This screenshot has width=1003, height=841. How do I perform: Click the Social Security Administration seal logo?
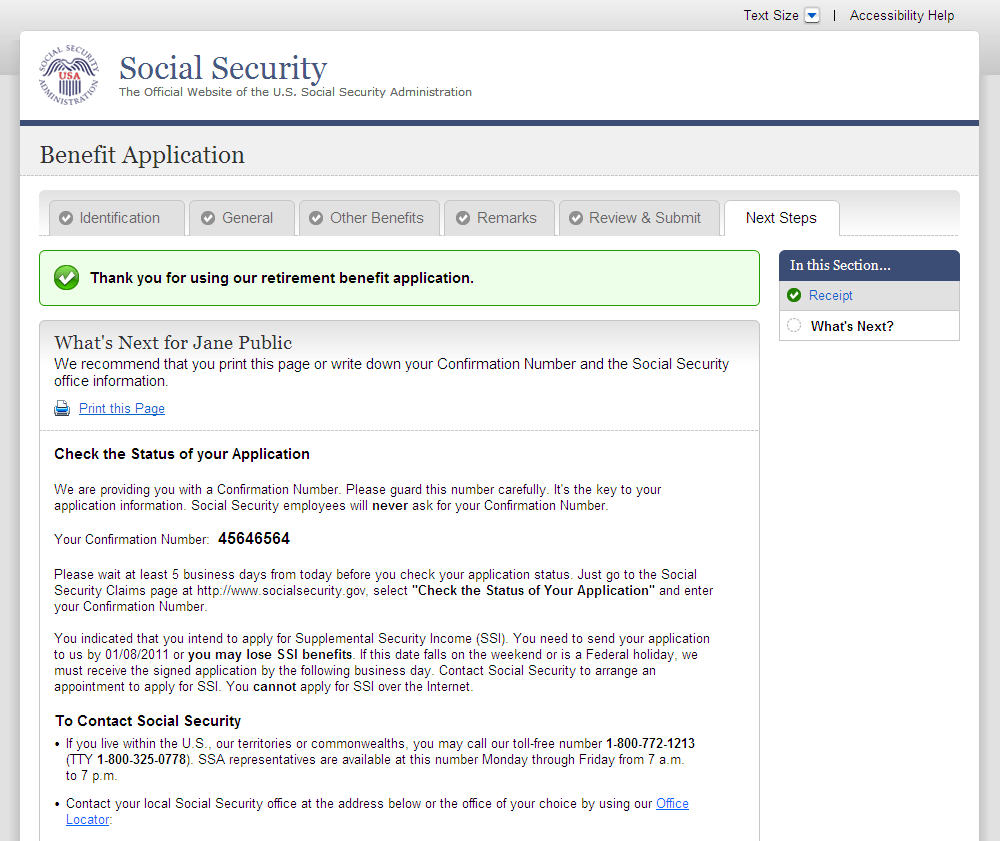click(x=69, y=75)
